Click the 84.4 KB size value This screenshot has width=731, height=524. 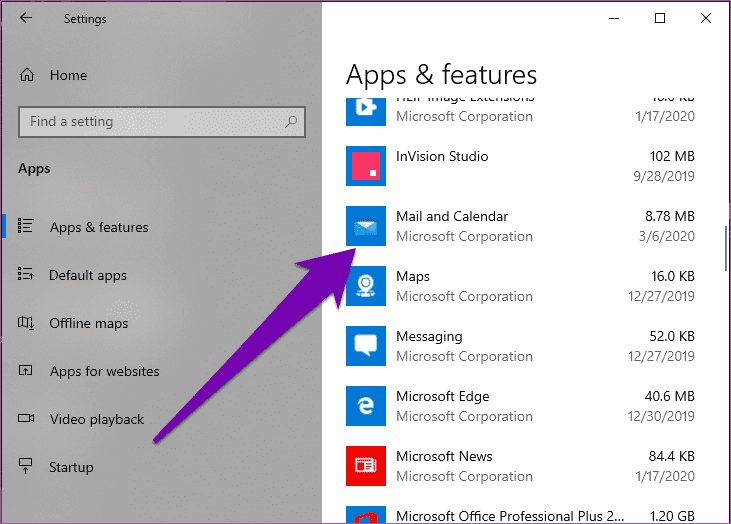(671, 456)
